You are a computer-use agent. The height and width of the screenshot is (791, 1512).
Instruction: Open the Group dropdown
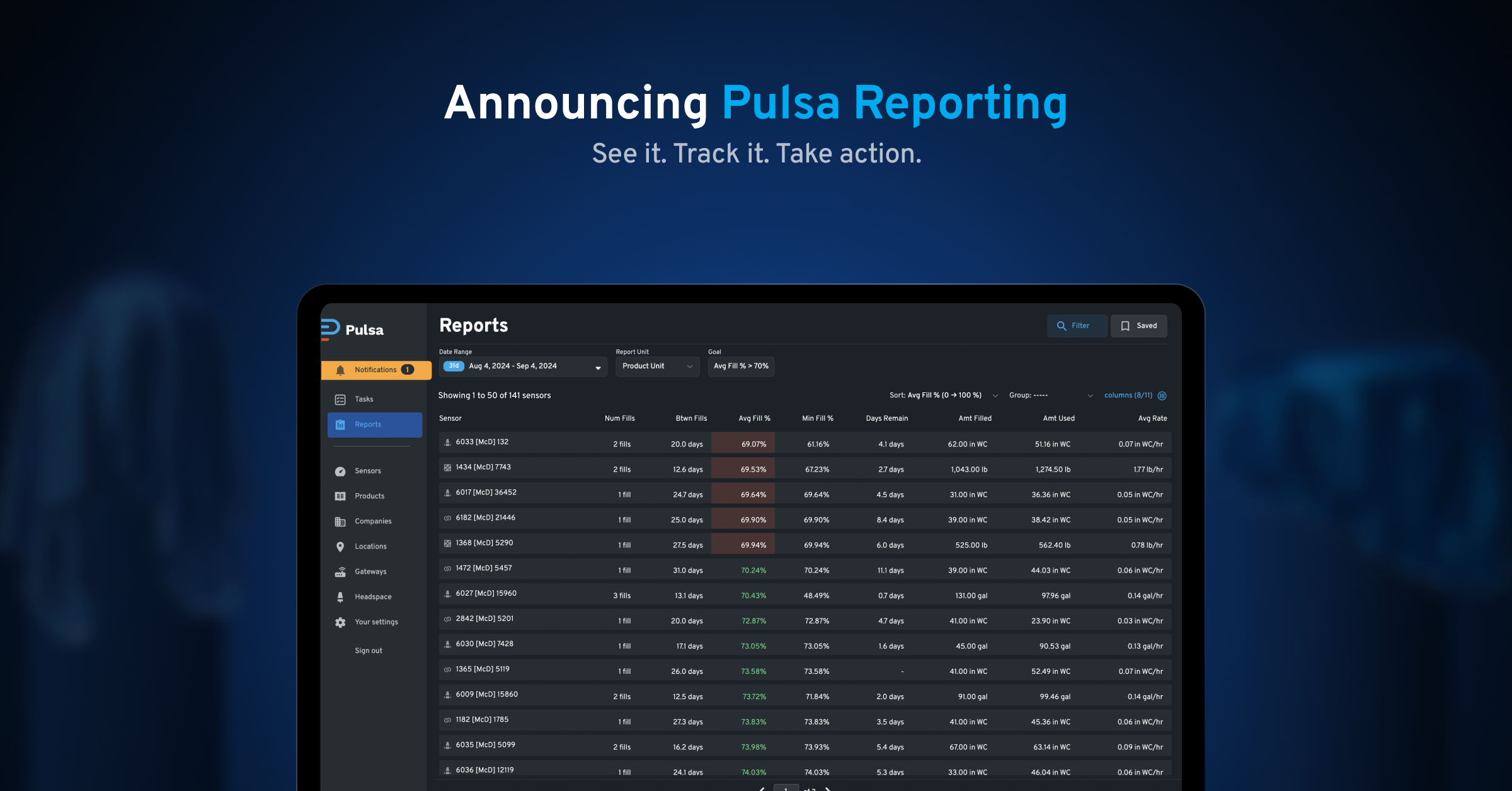pos(1052,396)
